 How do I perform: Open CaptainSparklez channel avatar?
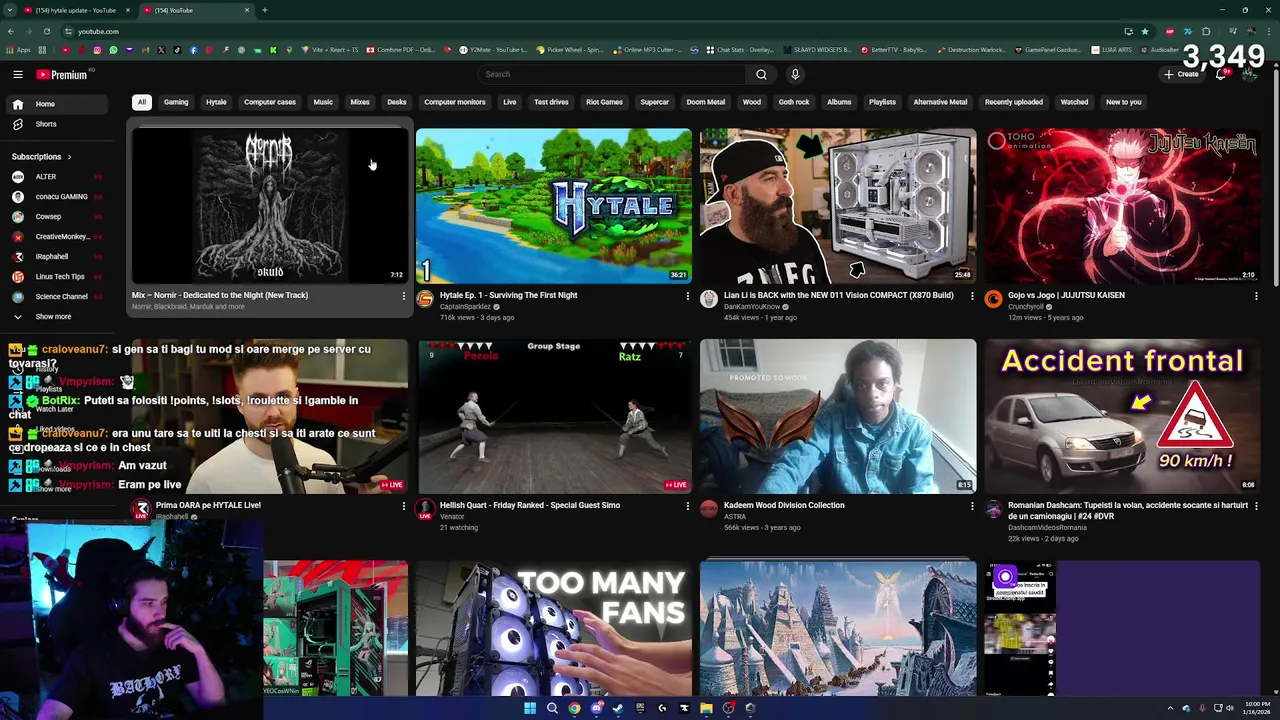[x=425, y=299]
